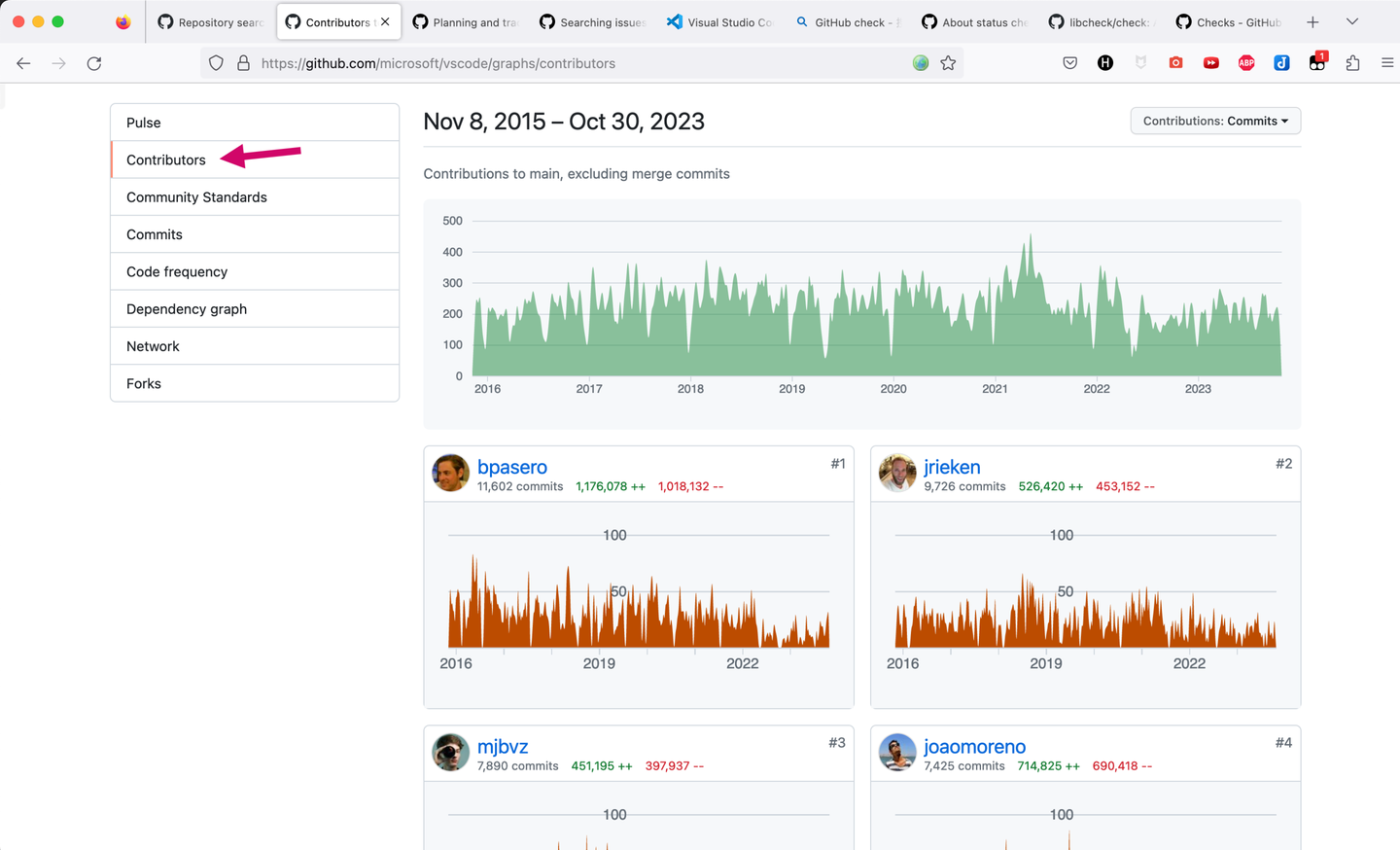Open the jrieken profile link
This screenshot has width=1400, height=850.
[x=952, y=467]
